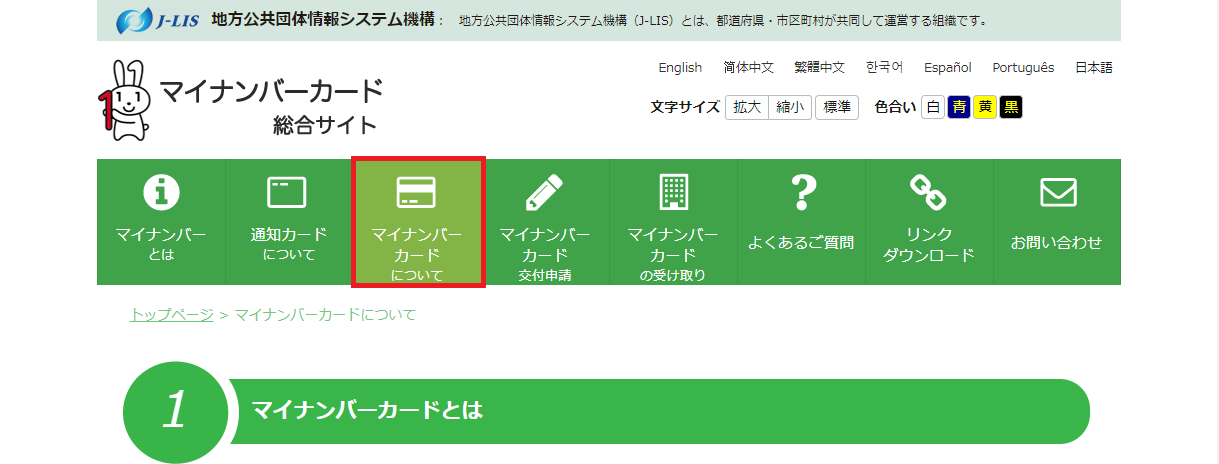Select the black 黒 color scheme
Viewport: 1219px width, 464px height.
(x=1011, y=107)
